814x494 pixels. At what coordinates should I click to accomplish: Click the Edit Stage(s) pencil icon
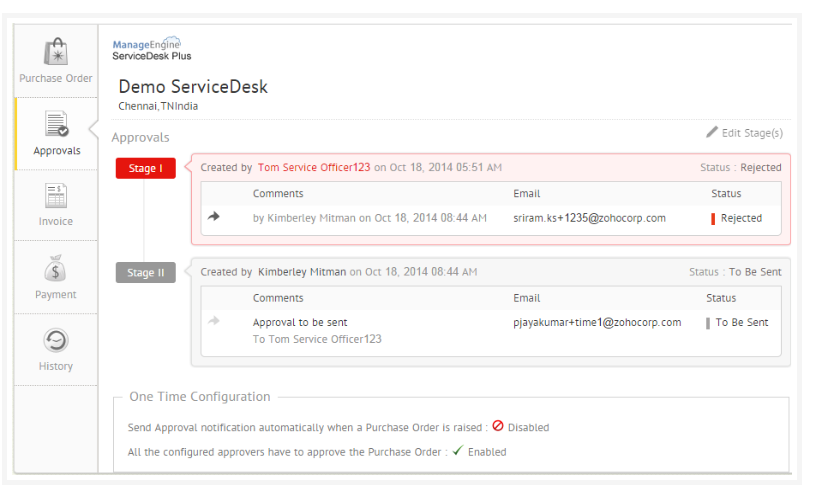click(x=712, y=132)
